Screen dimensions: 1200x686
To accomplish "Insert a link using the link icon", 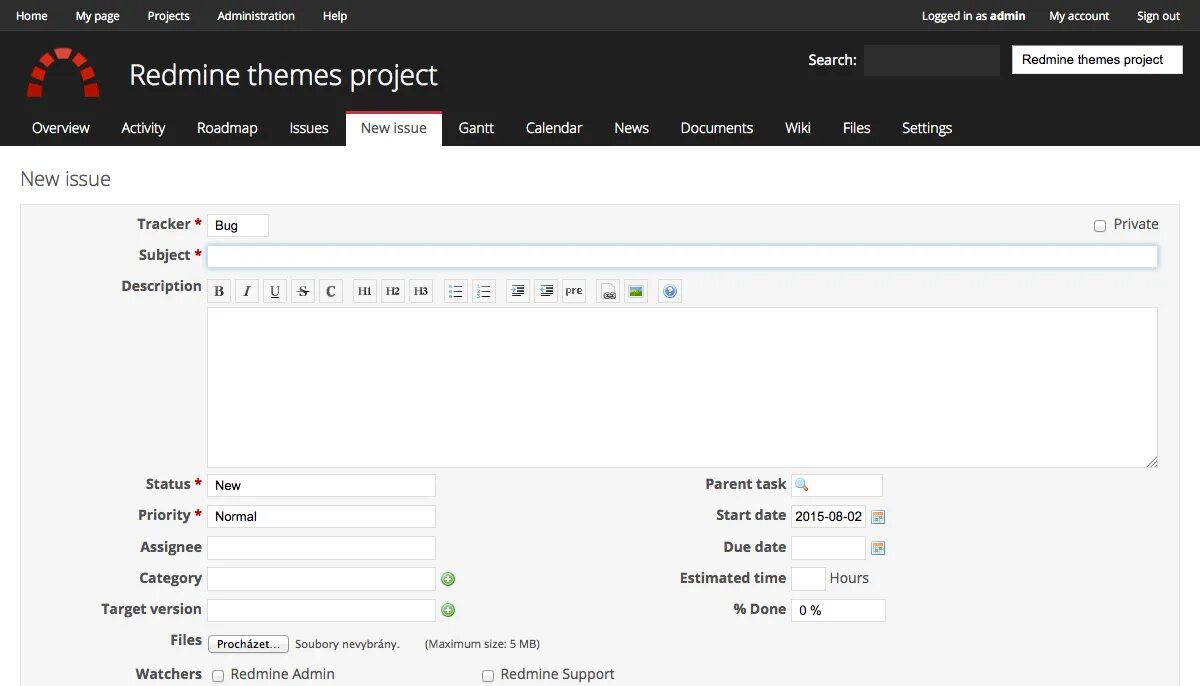I will pos(608,290).
